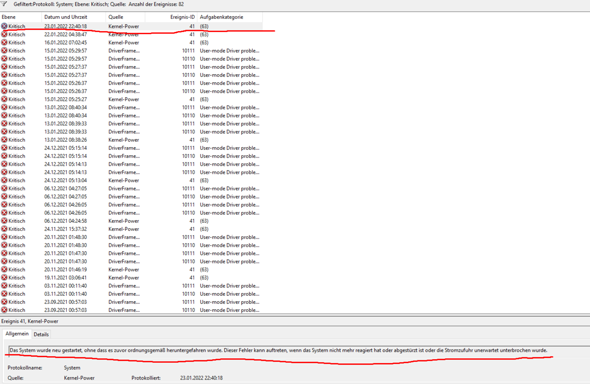
Task: Click critical icon of 06.12.2021 04:26:05 event 10110
Action: (4, 213)
